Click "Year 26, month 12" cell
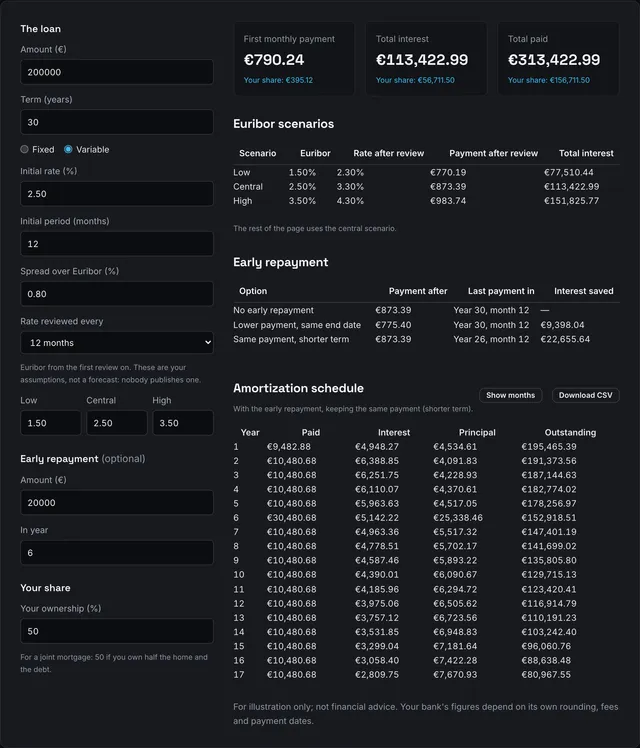 tap(491, 339)
